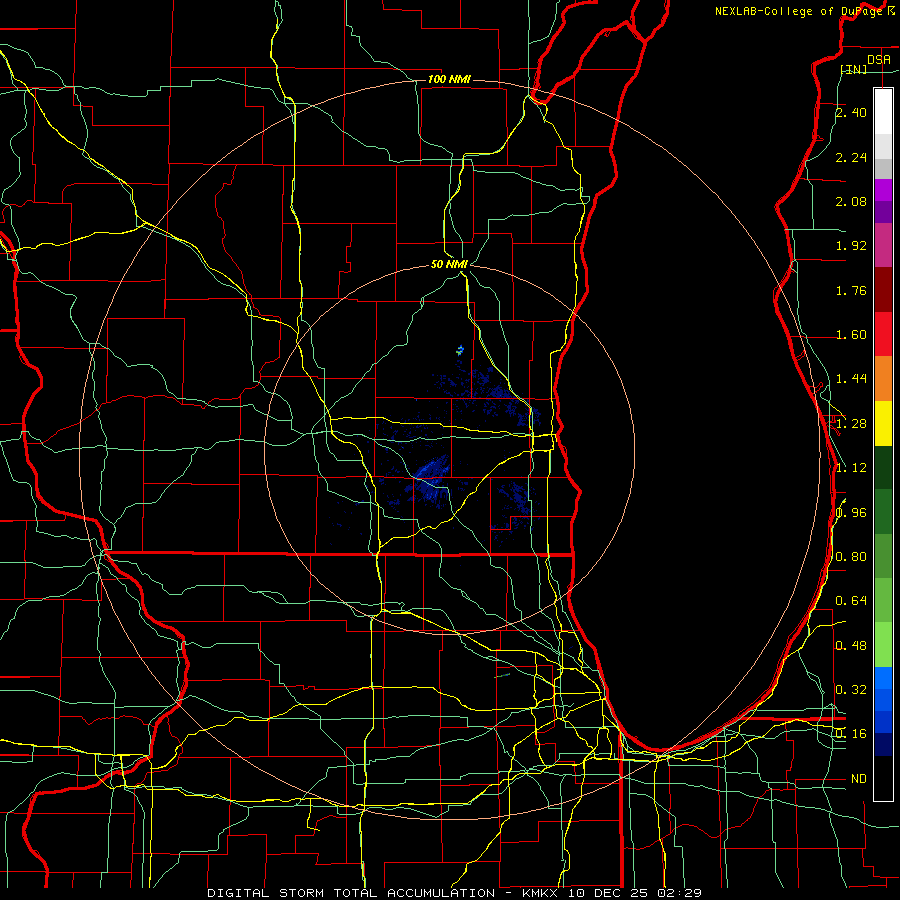
Task: Pick the black ND swatch in legend
Action: pyautogui.click(x=883, y=778)
